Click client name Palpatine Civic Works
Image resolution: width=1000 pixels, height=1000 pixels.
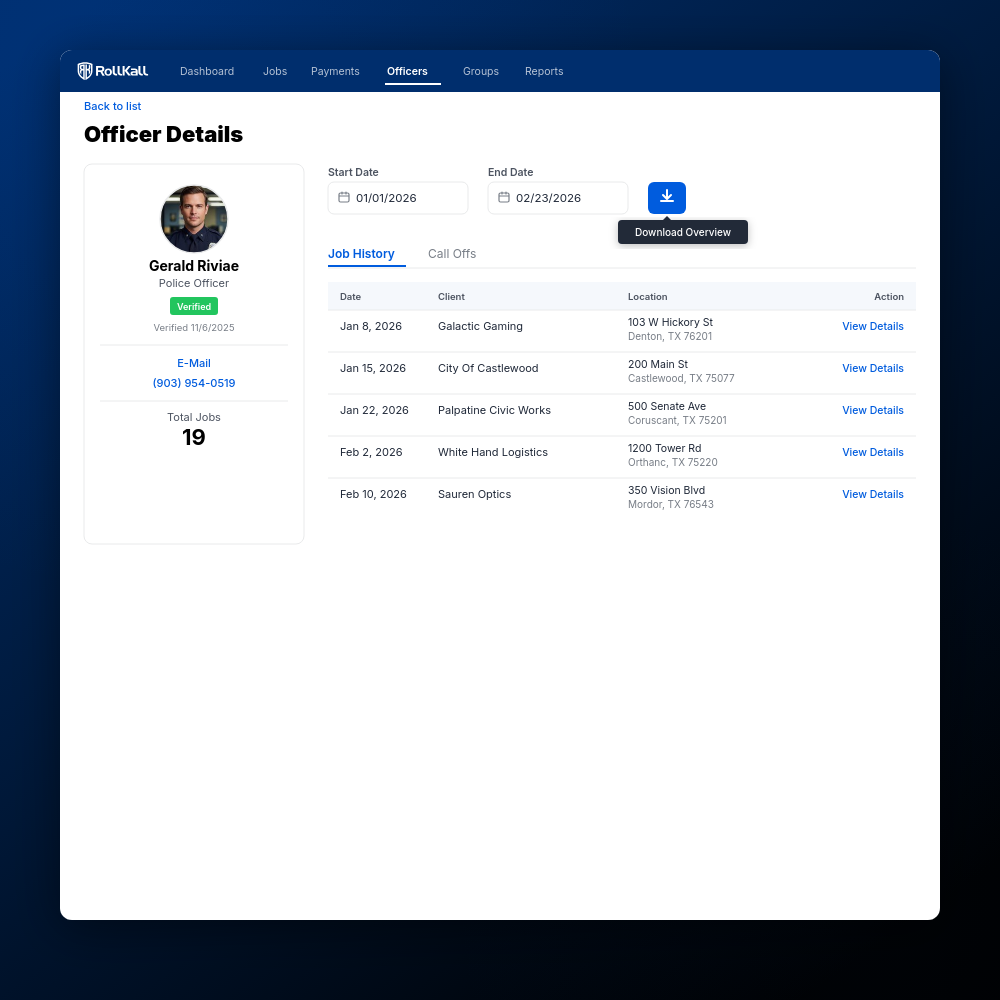(494, 410)
